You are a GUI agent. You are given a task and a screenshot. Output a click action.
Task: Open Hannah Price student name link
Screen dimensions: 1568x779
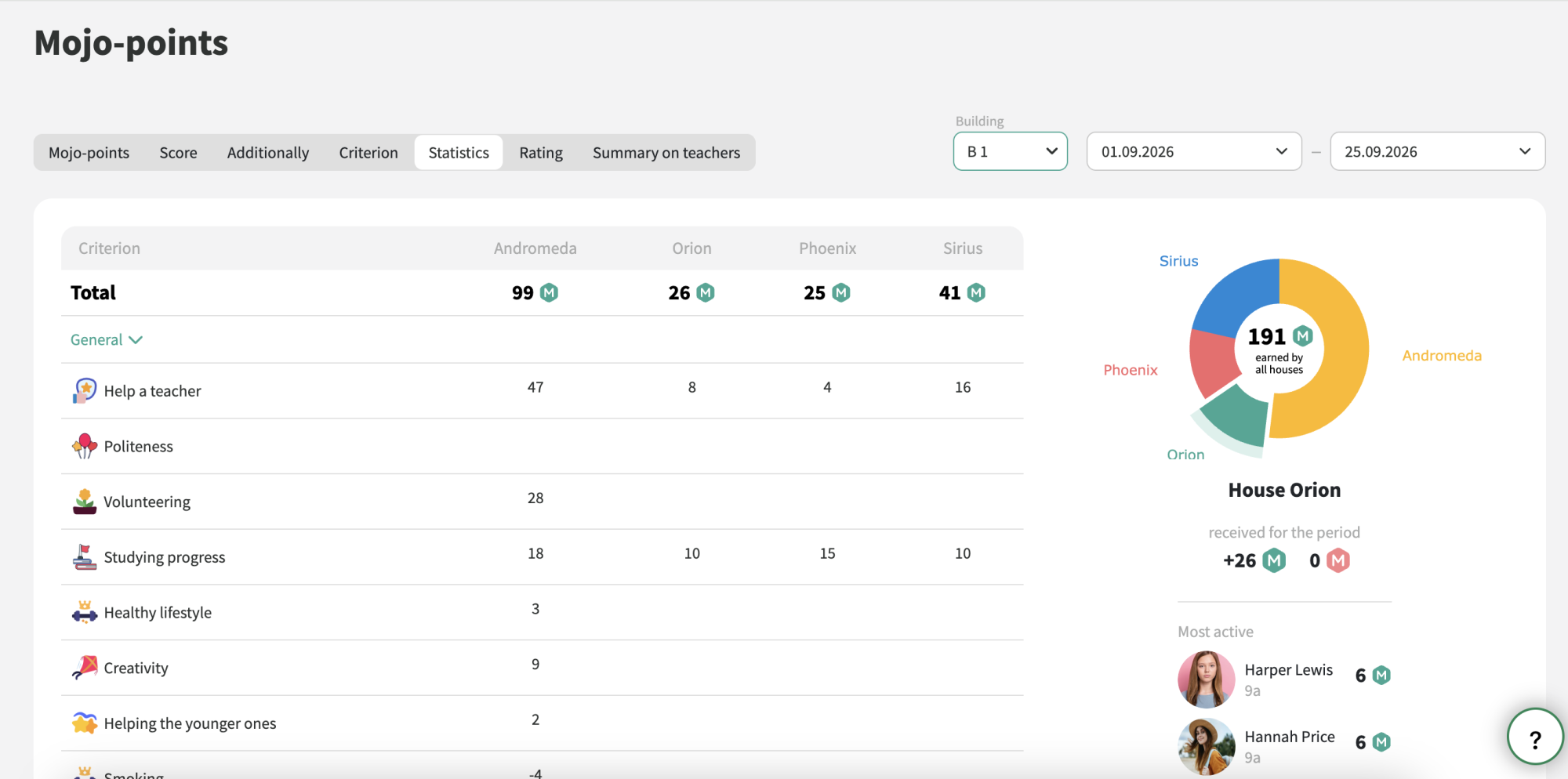pyautogui.click(x=1290, y=737)
